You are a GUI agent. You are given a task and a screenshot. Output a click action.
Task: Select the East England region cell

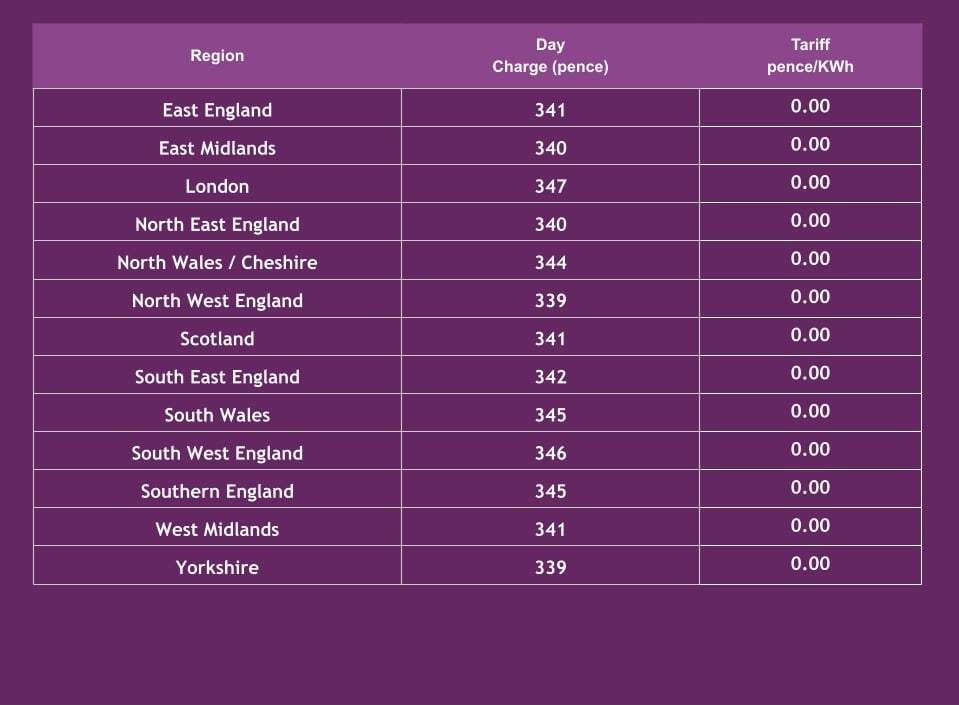(217, 110)
